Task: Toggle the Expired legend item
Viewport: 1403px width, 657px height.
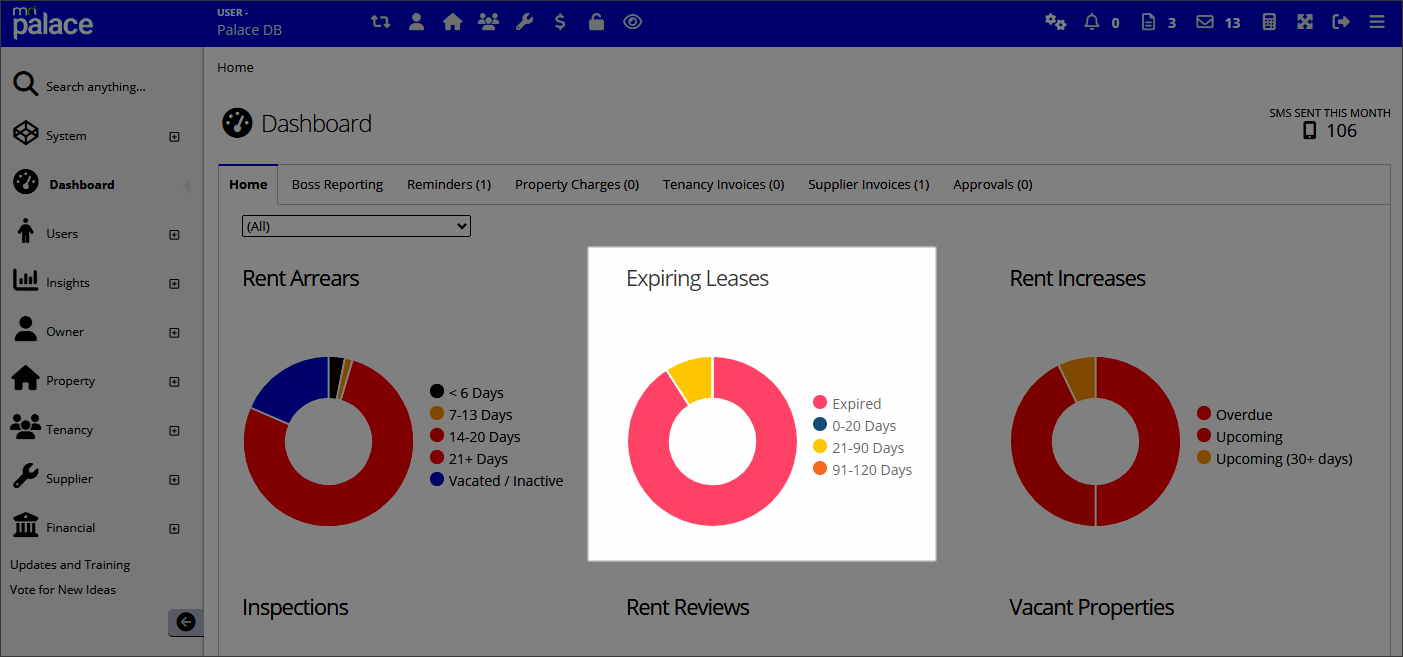Action: click(848, 404)
